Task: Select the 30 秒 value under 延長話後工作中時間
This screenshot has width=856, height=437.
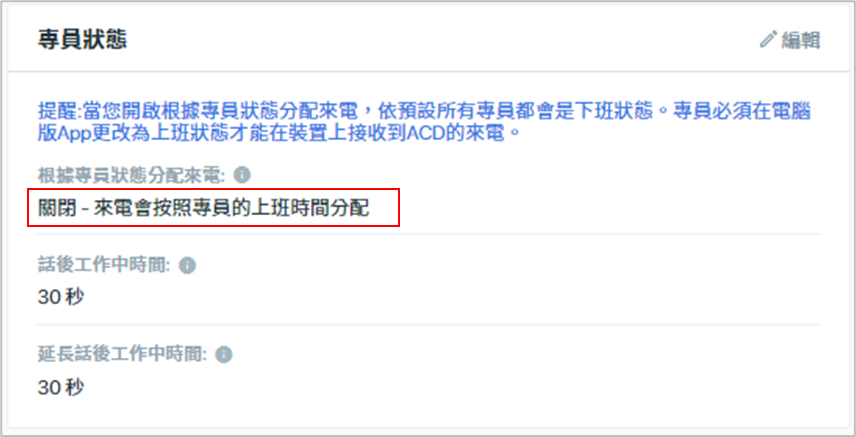Action: tap(61, 387)
